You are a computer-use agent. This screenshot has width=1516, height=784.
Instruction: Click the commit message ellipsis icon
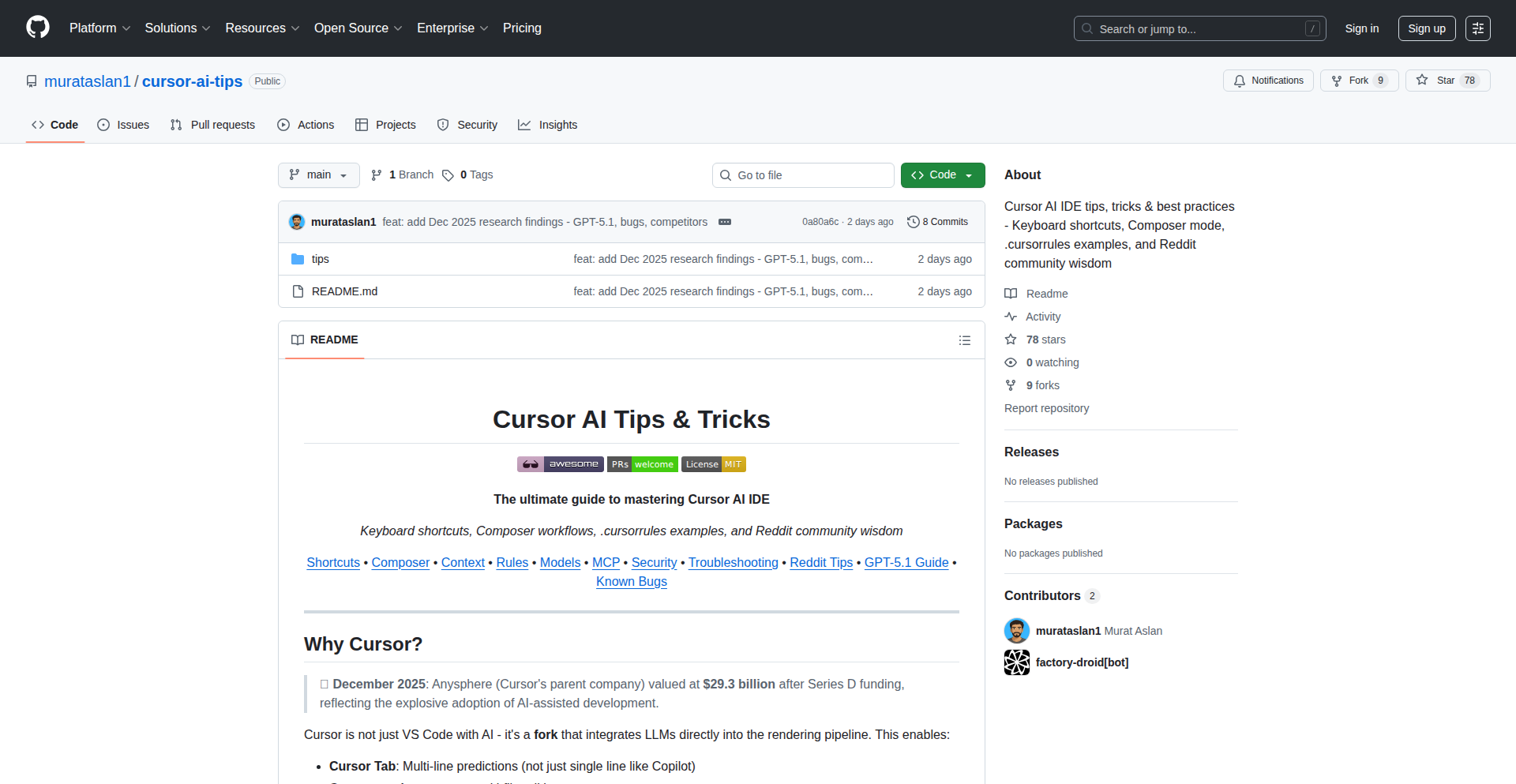click(x=725, y=222)
